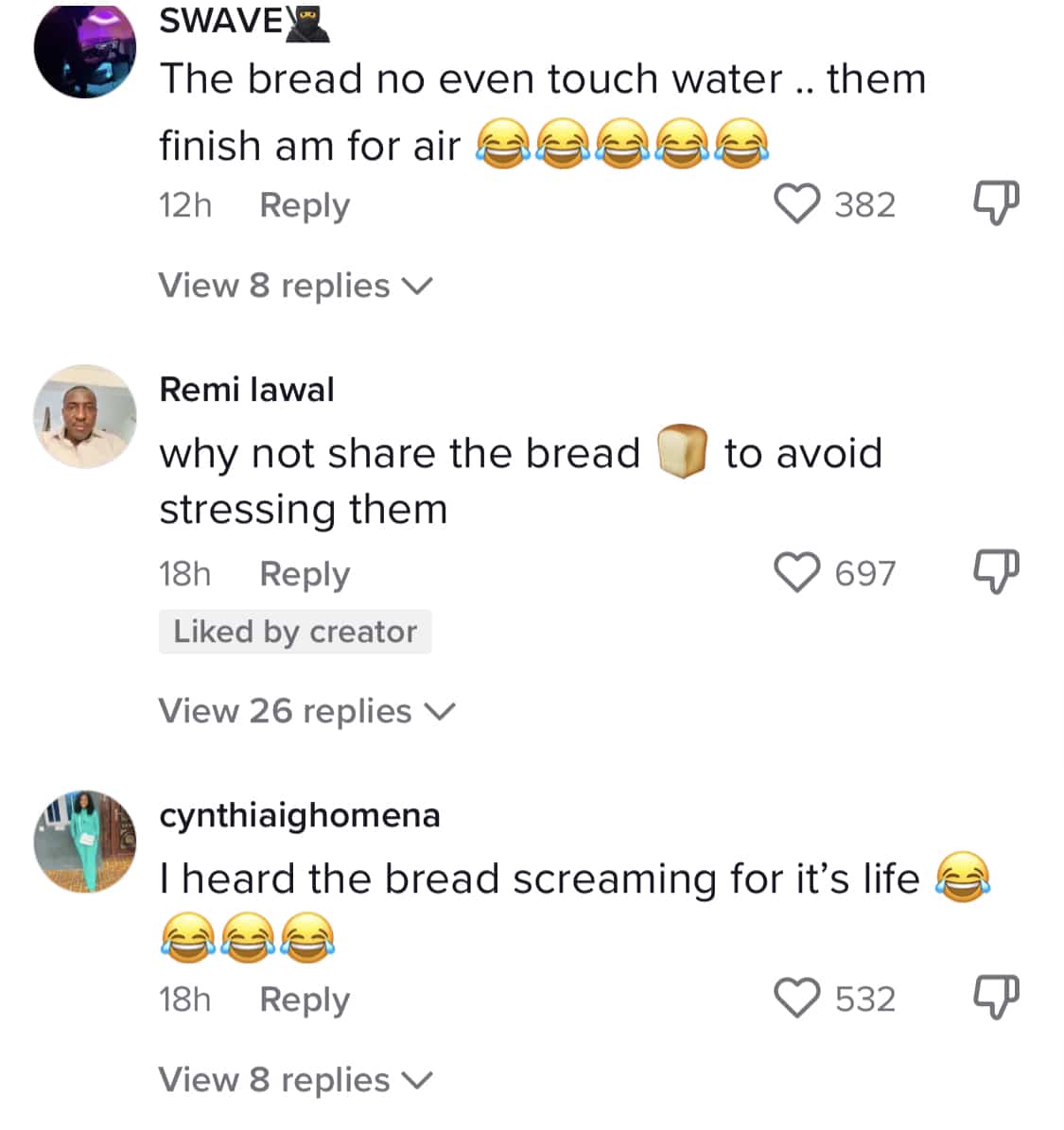Viewport: 1064px width, 1130px height.
Task: Like SWAVE's comment with the heart icon
Action: (x=797, y=203)
